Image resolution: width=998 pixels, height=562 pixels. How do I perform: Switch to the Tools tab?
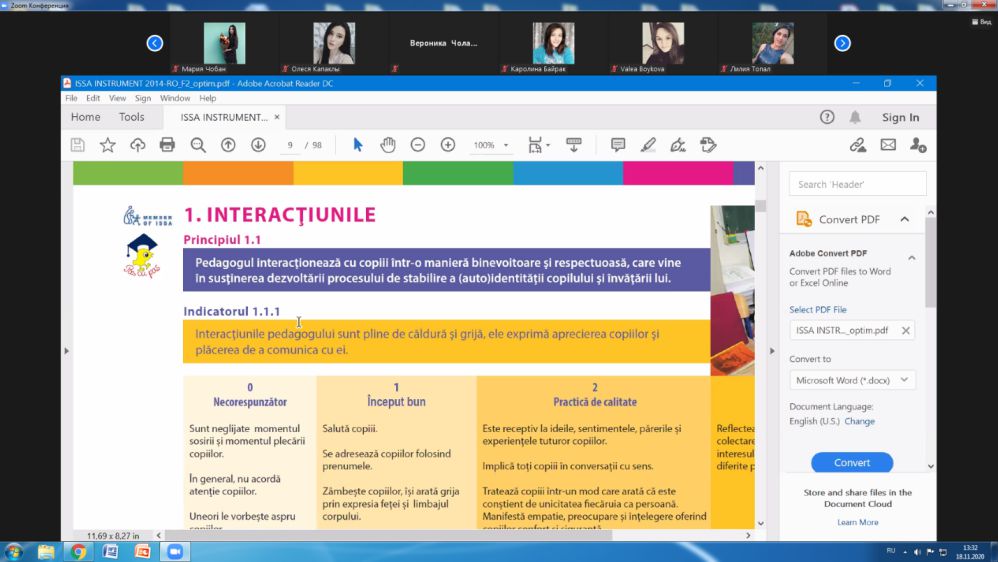point(131,117)
